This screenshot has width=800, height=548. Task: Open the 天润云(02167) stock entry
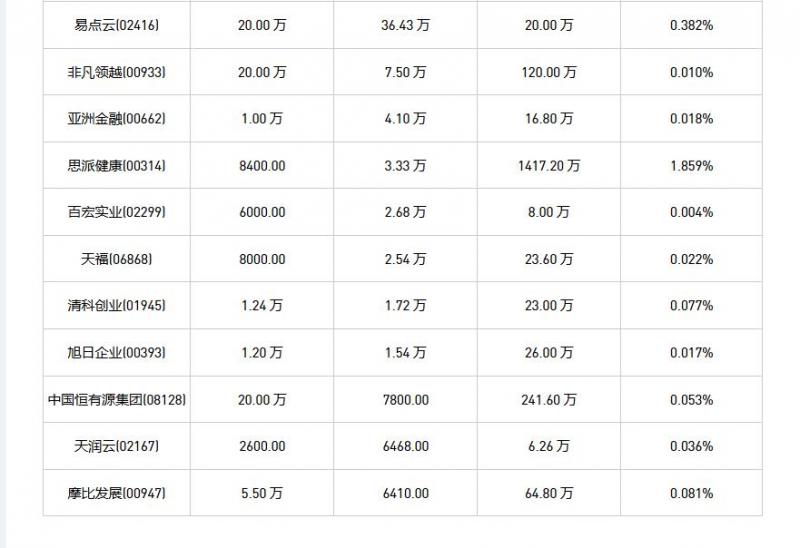click(116, 446)
